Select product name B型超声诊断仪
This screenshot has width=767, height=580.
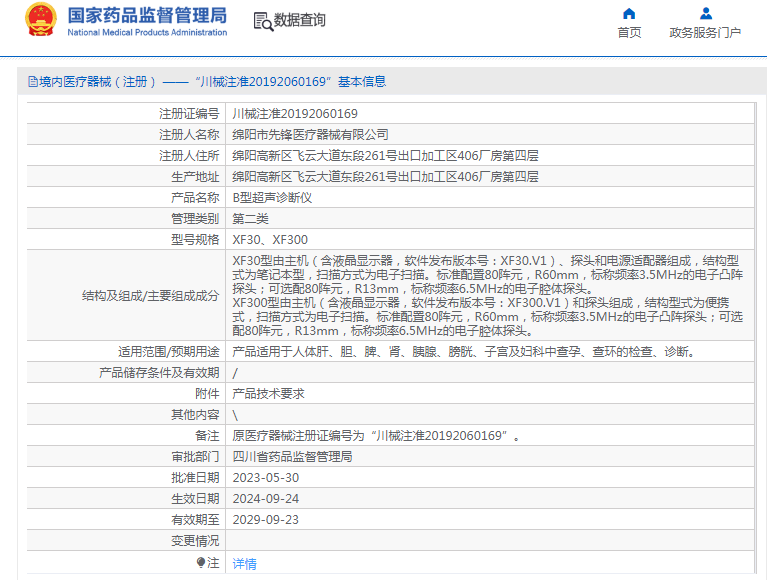click(272, 198)
